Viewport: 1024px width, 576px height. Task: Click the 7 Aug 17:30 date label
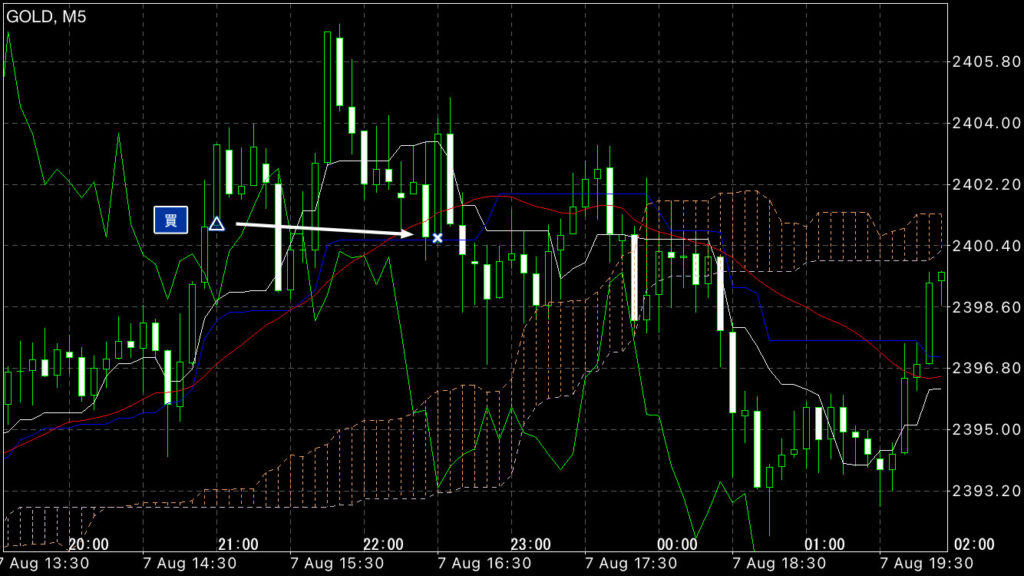[x=631, y=564]
